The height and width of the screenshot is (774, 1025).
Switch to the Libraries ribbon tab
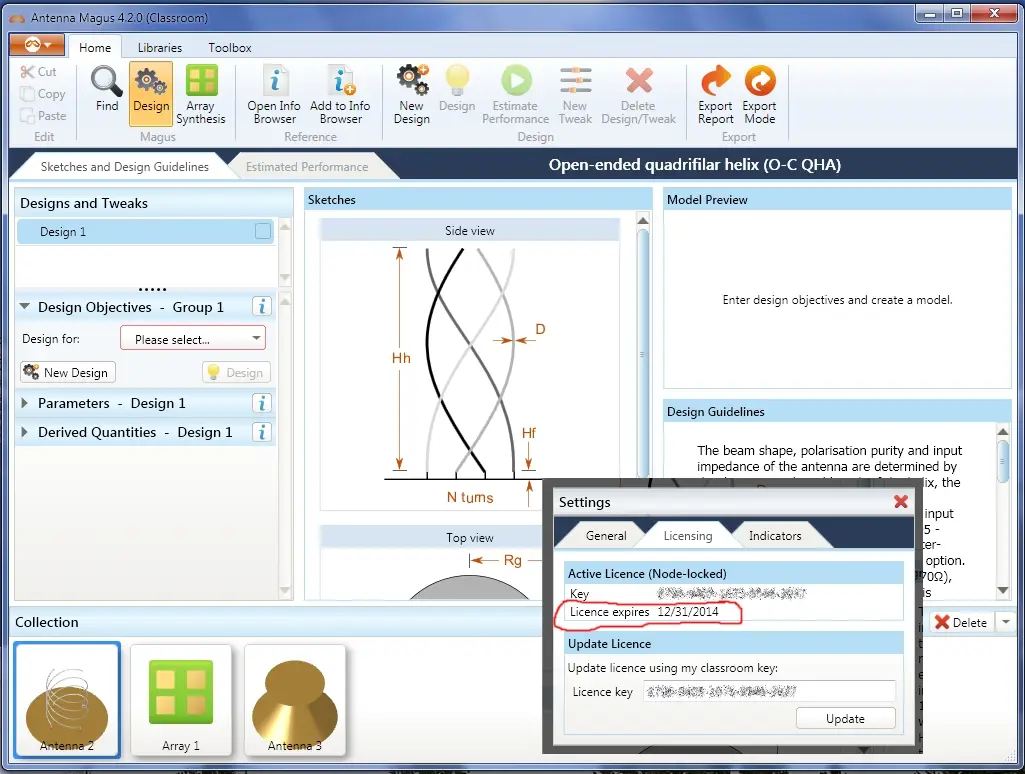160,48
